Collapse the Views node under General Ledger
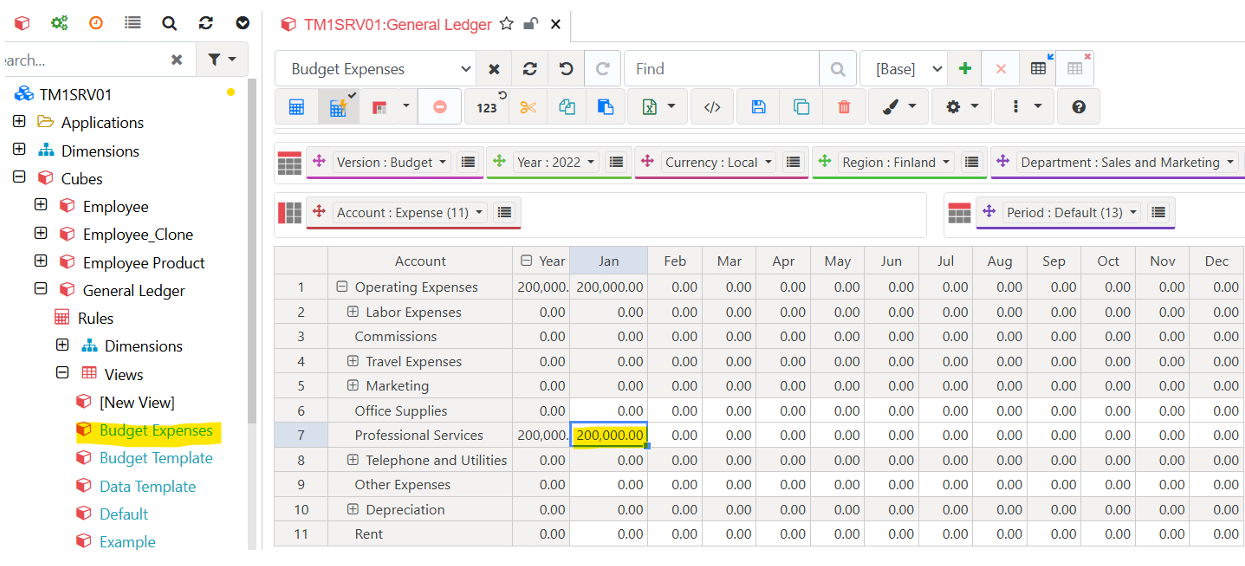The height and width of the screenshot is (566, 1245). 63,373
